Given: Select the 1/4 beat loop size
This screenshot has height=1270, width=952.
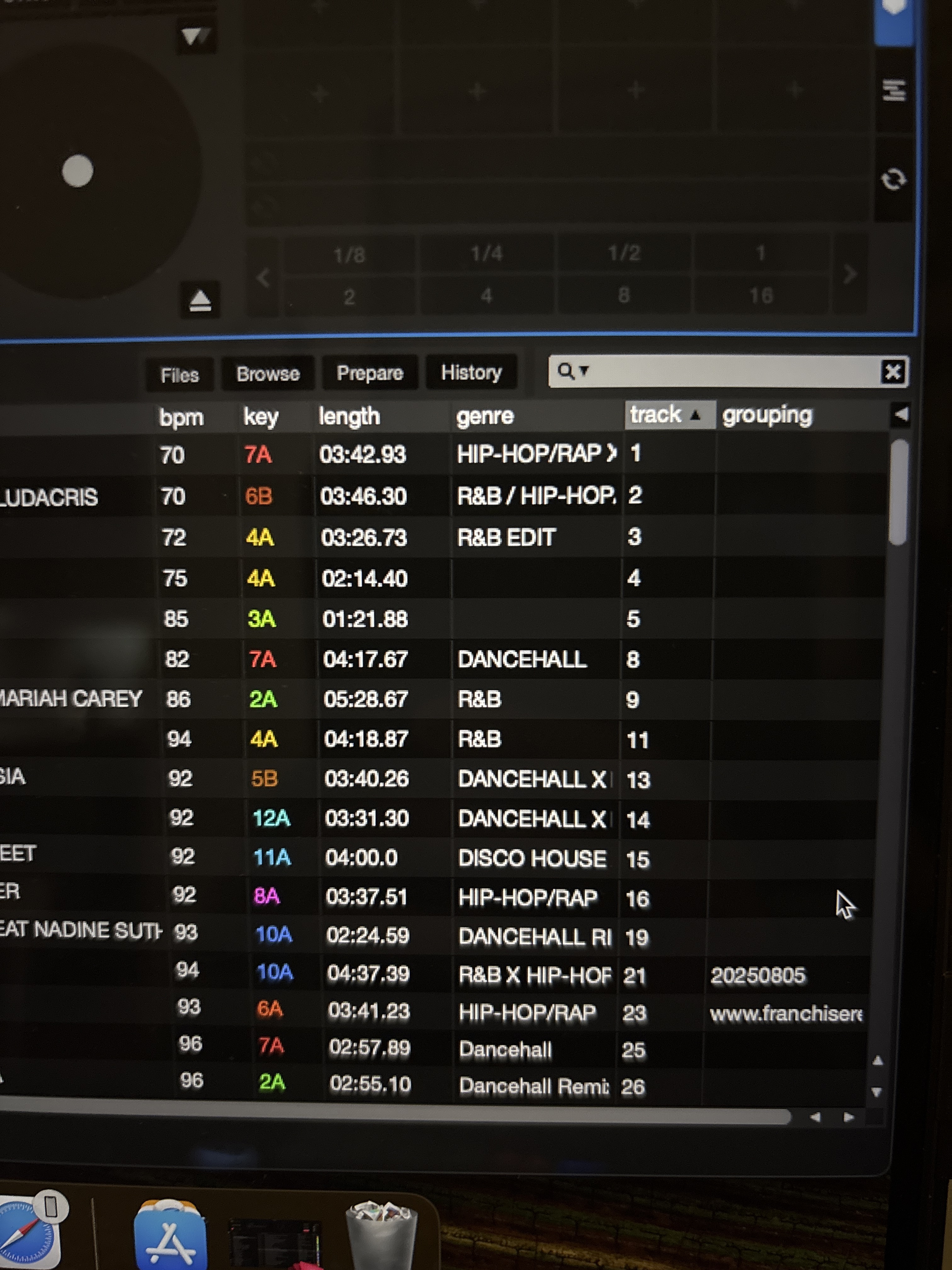Looking at the screenshot, I should pos(486,253).
